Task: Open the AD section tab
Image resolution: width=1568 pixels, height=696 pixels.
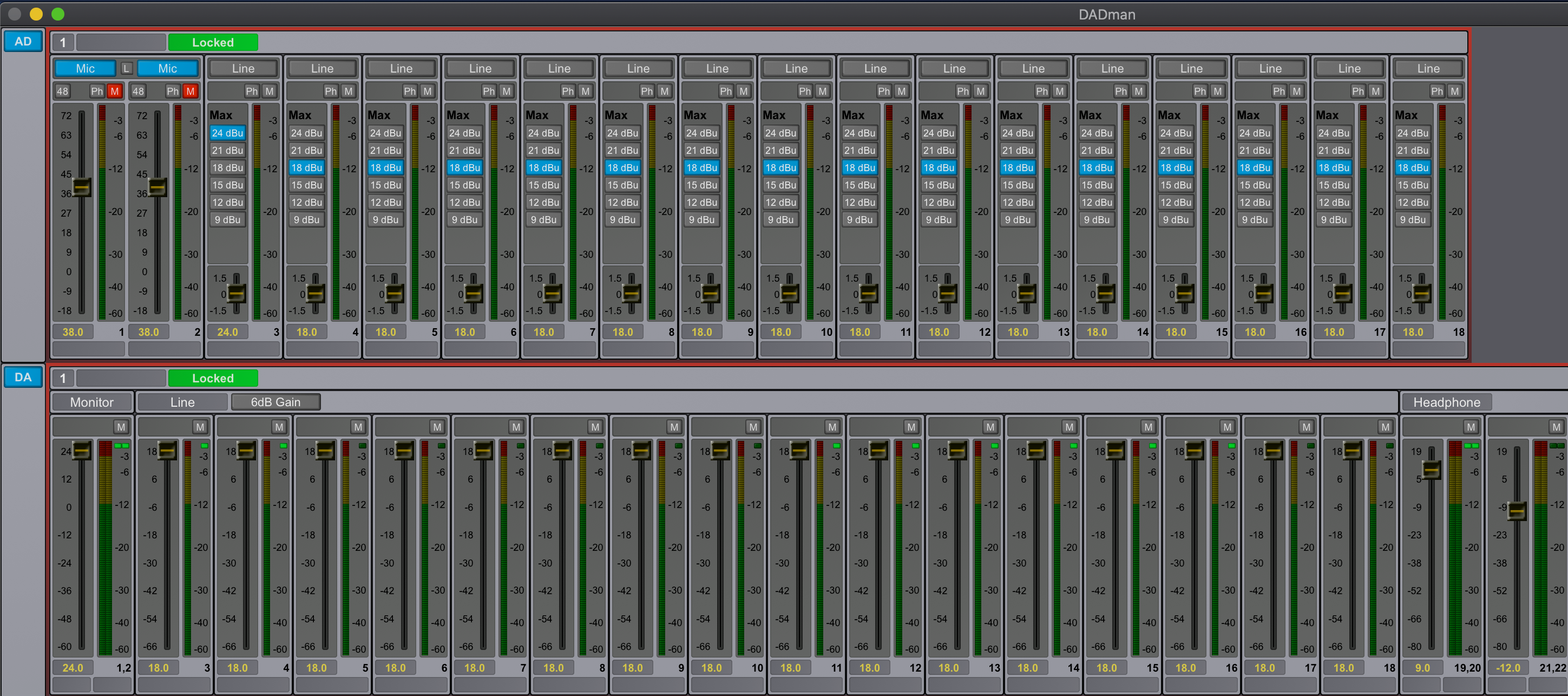Action: 23,41
